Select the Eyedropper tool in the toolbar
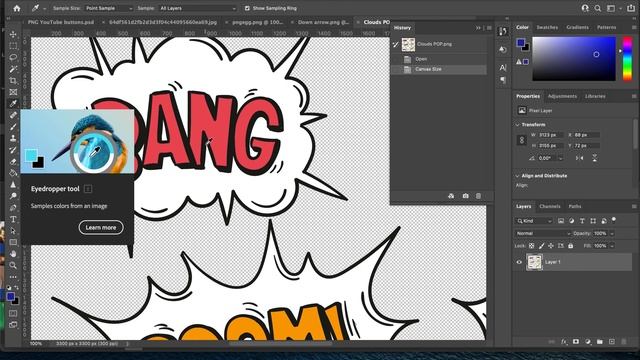Screen dimensions: 640x360 click(13, 104)
